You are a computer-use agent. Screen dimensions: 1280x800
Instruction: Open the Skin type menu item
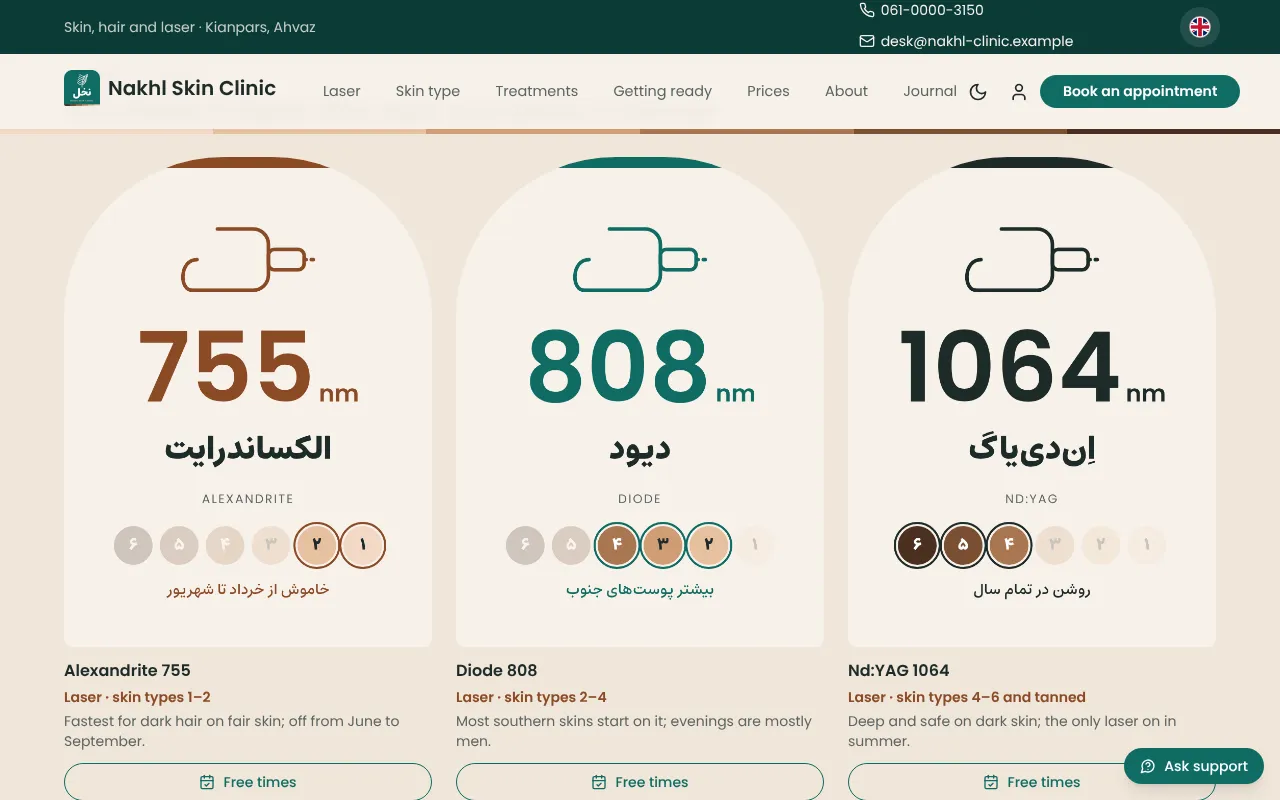point(428,91)
